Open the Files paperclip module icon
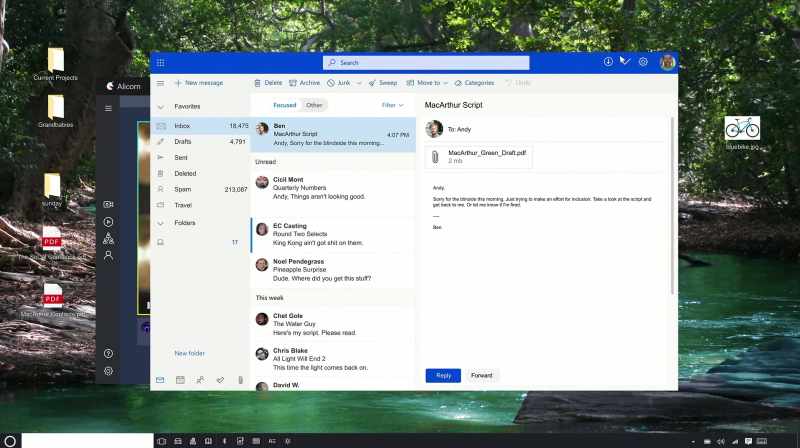The height and width of the screenshot is (448, 800). pyautogui.click(x=240, y=380)
